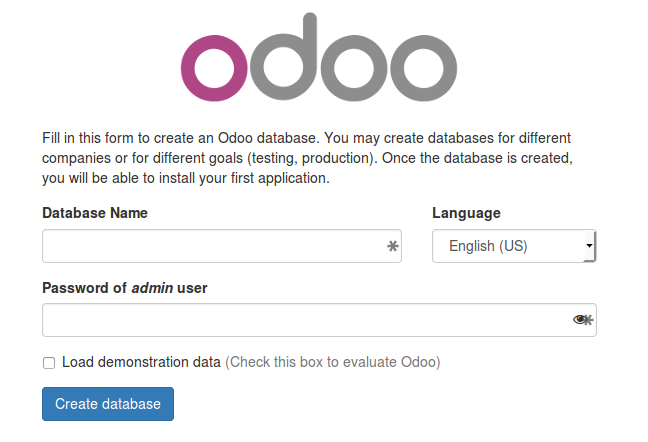Viewport: 648px width, 442px height.
Task: Focus the Database Name input field
Action: coord(212,246)
